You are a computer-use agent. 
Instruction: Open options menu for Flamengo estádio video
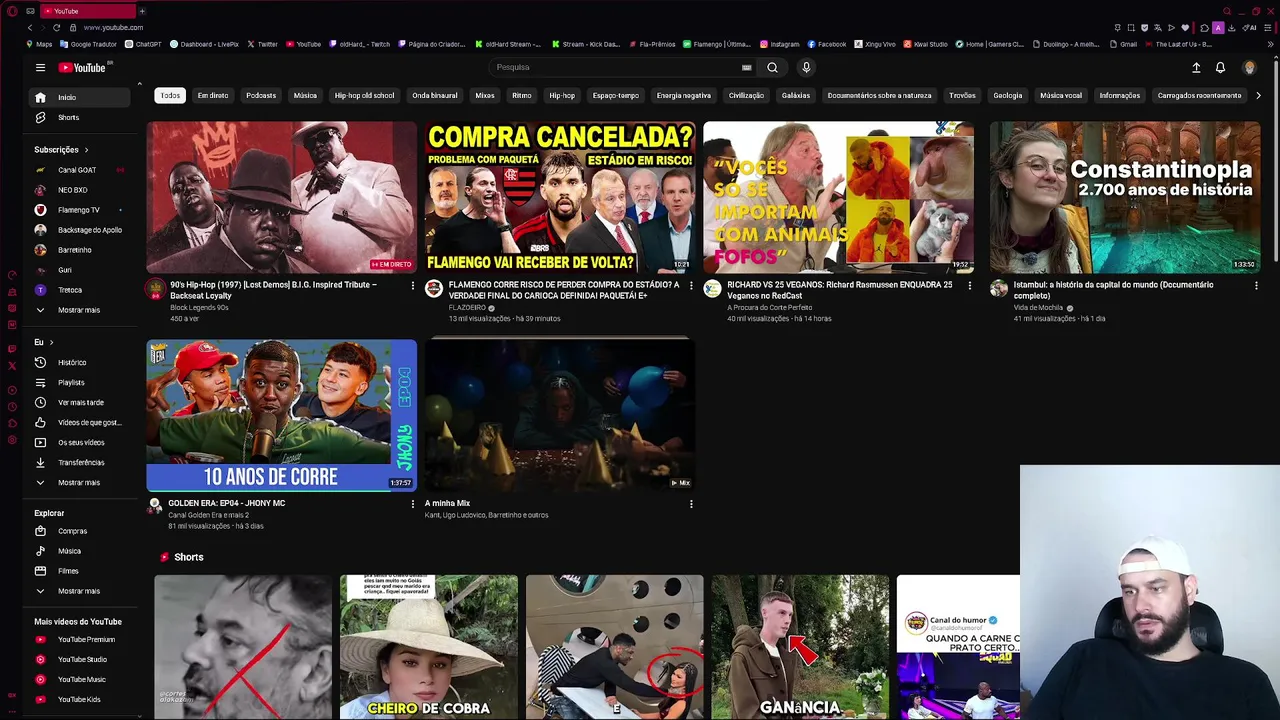coord(691,286)
